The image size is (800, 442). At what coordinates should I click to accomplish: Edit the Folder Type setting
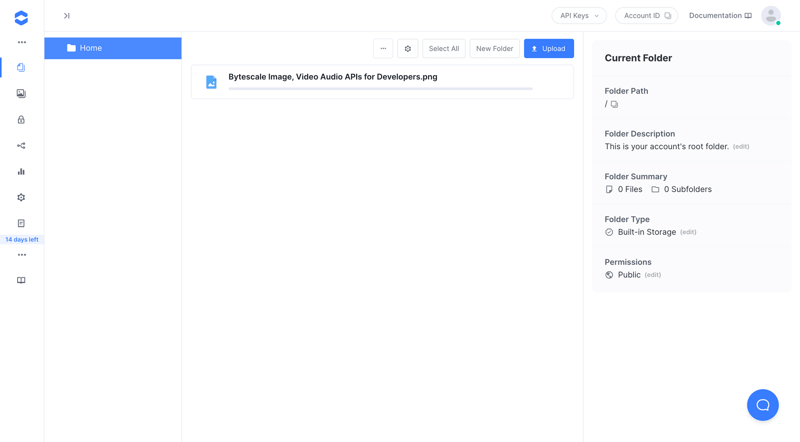(x=688, y=232)
